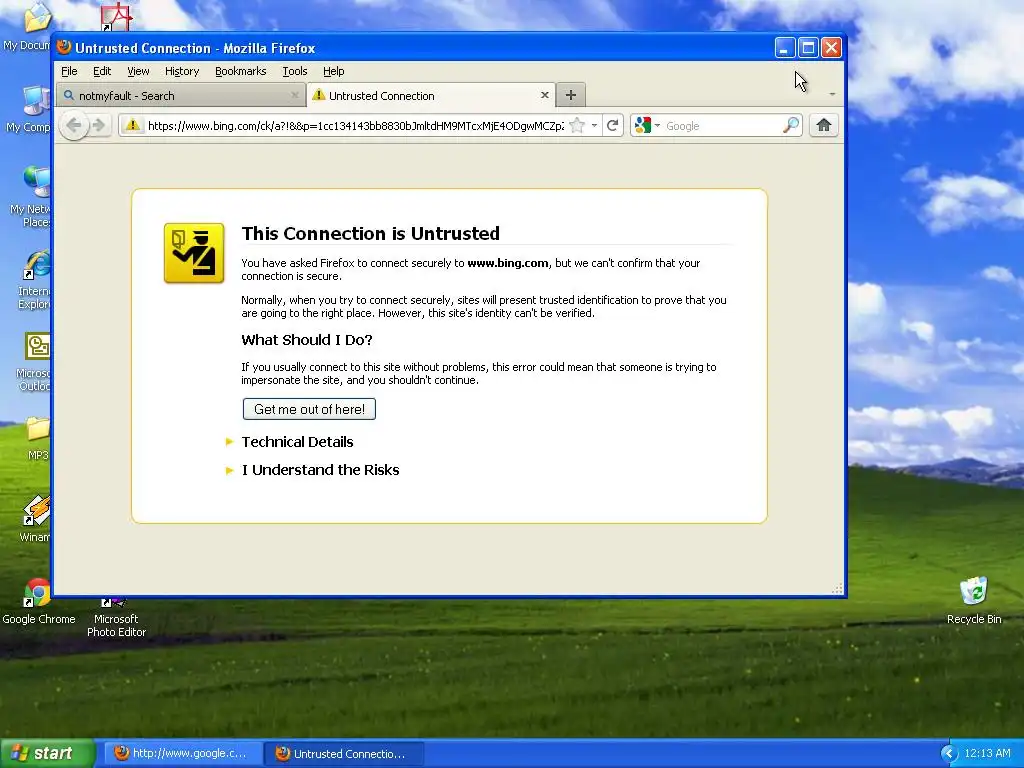Switch to http://www.google.c... taskbar window

[182, 753]
